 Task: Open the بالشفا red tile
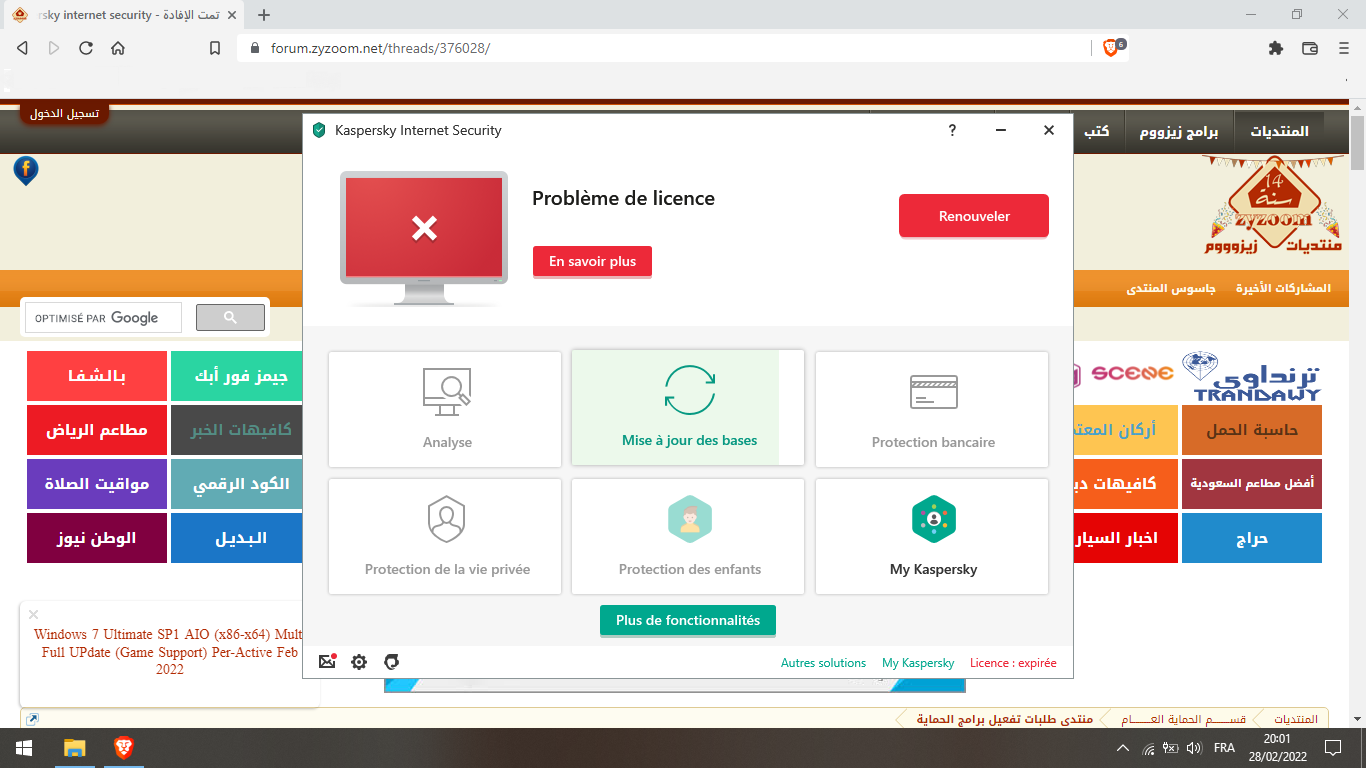tap(97, 376)
